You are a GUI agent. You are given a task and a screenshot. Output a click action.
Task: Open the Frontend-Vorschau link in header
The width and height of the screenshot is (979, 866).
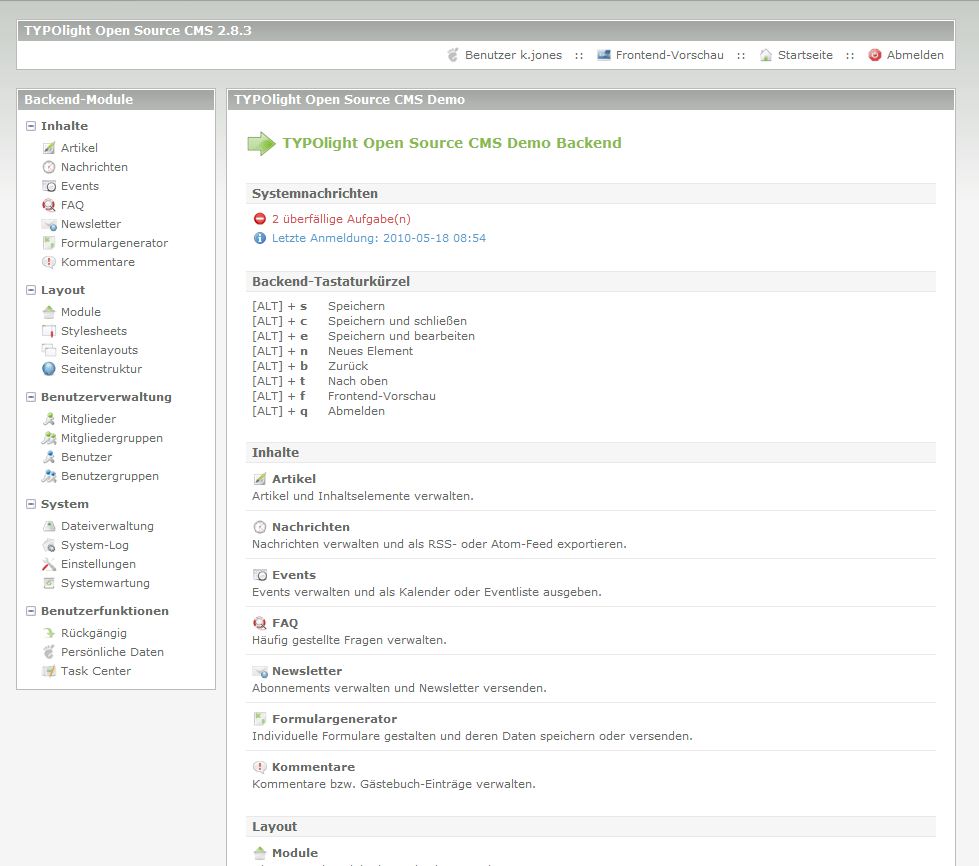click(669, 55)
